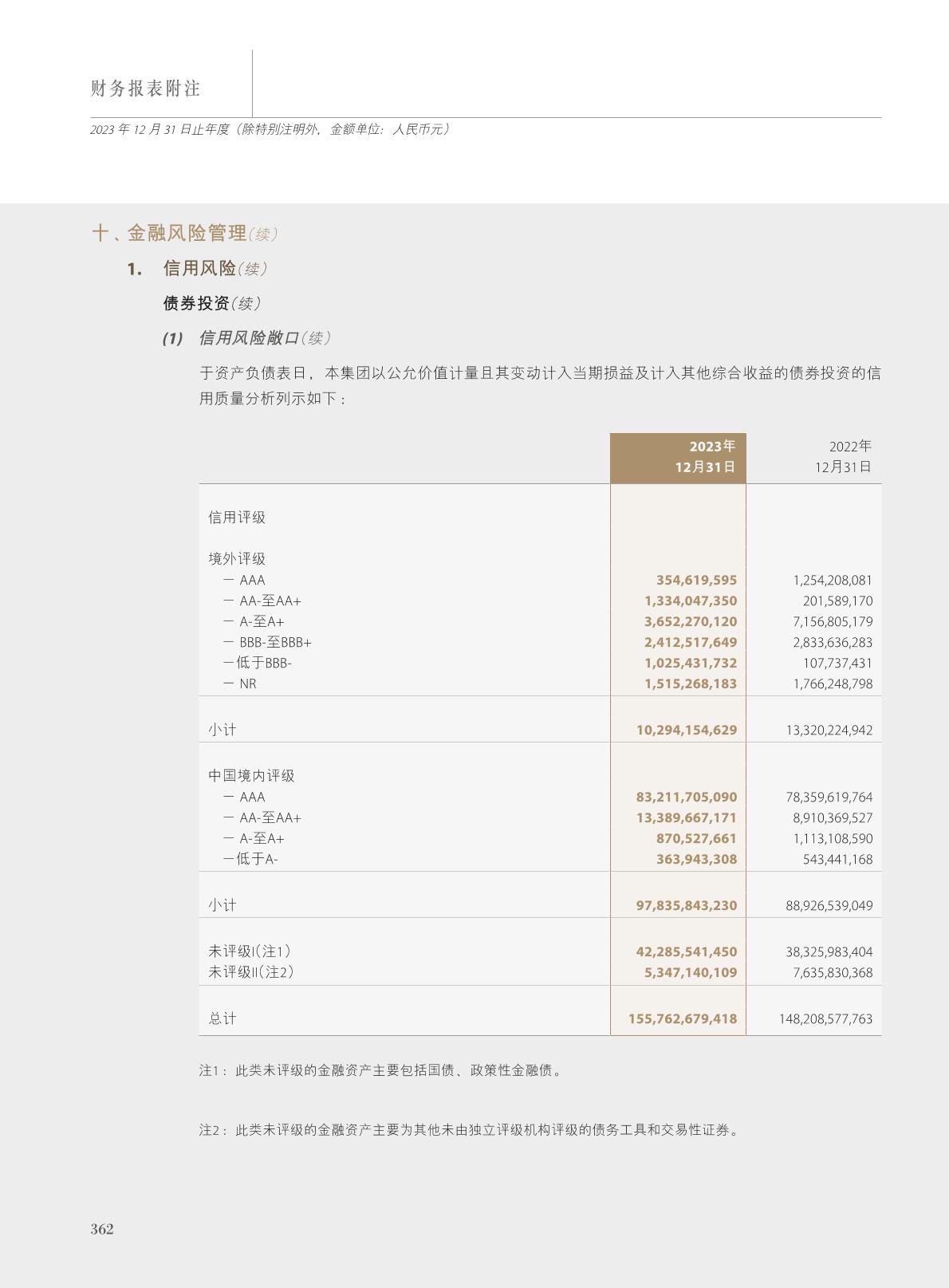Click the overseas subtotal 10,294,154,629

pyautogui.click(x=686, y=731)
